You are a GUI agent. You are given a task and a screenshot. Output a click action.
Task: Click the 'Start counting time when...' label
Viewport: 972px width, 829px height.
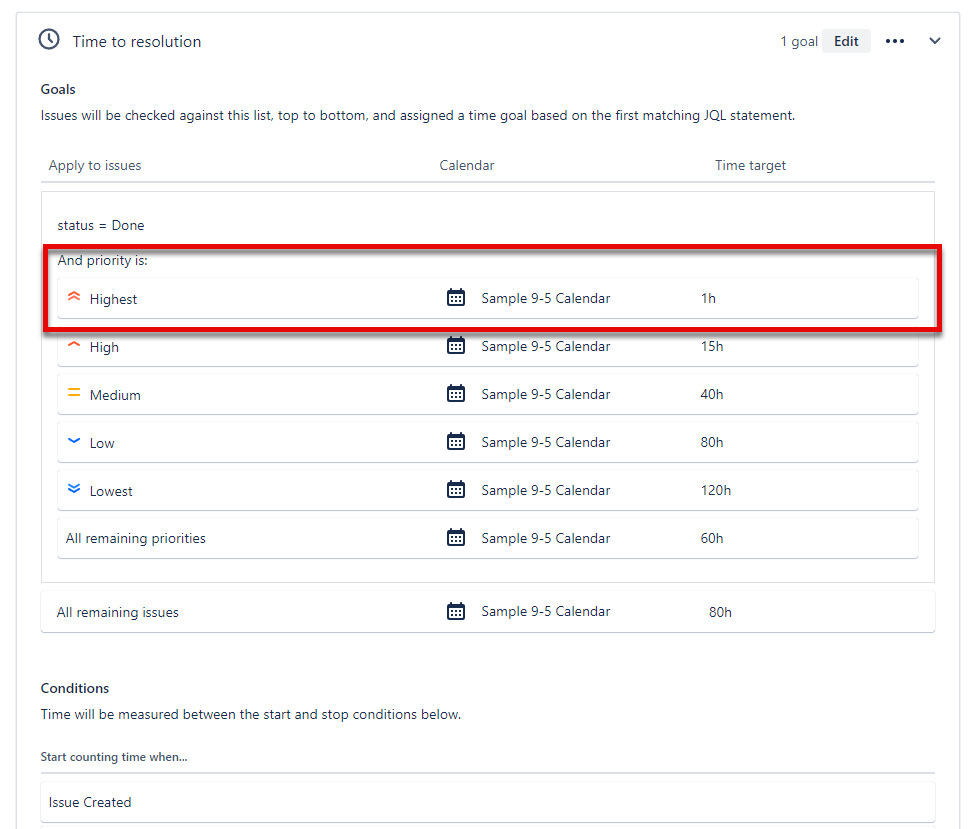point(114,757)
